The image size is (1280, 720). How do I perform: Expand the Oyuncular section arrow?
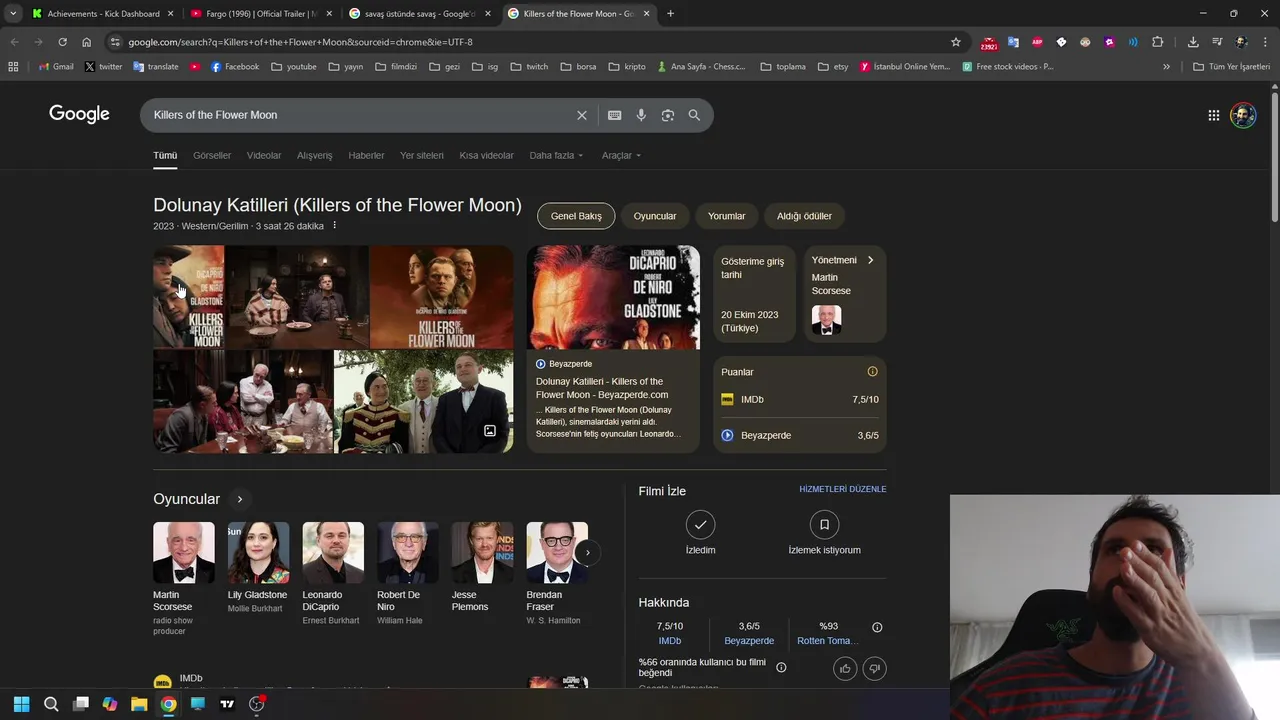pyautogui.click(x=239, y=499)
